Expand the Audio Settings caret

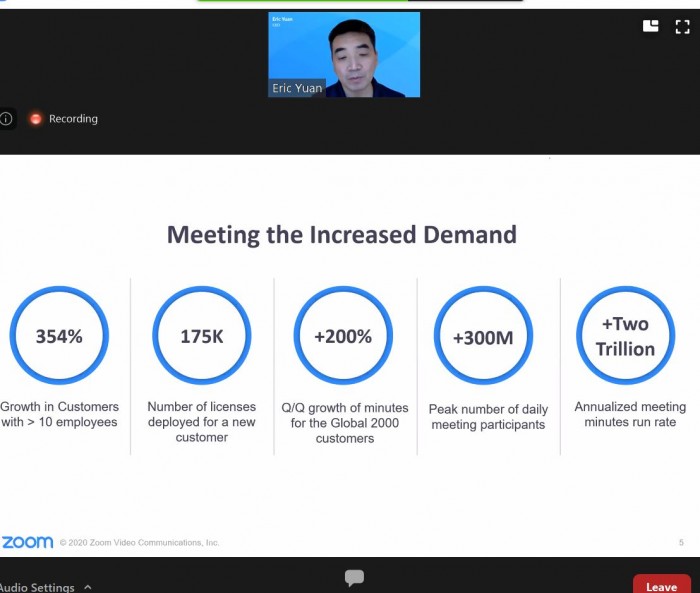point(88,587)
